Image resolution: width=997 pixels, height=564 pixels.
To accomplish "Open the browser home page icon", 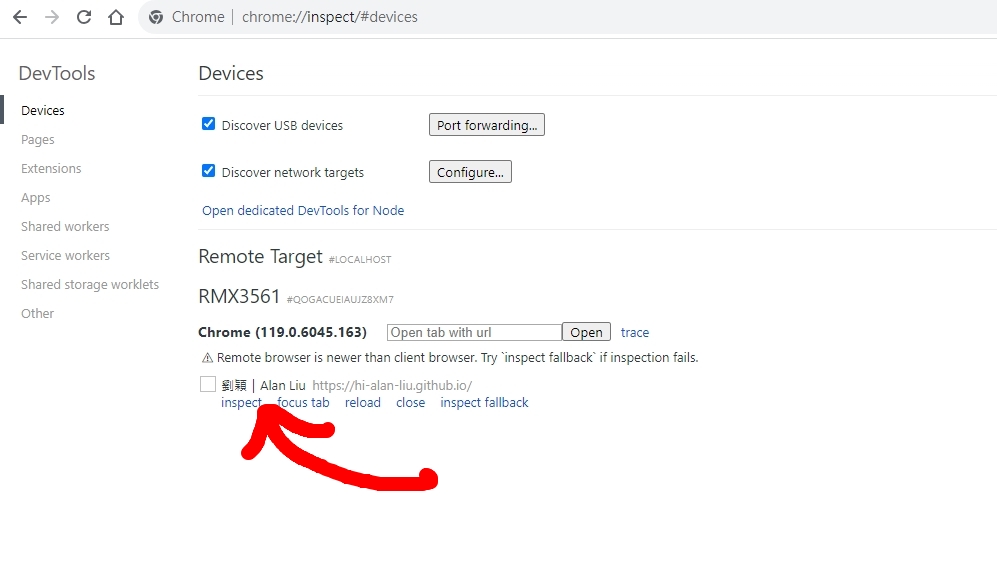I will [116, 17].
